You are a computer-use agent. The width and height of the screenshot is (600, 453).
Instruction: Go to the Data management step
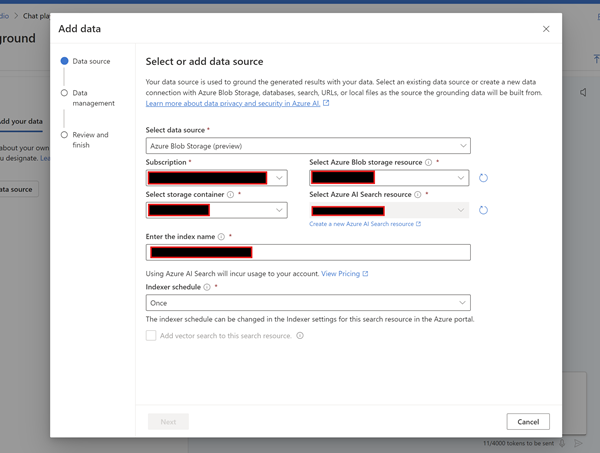coord(92,98)
